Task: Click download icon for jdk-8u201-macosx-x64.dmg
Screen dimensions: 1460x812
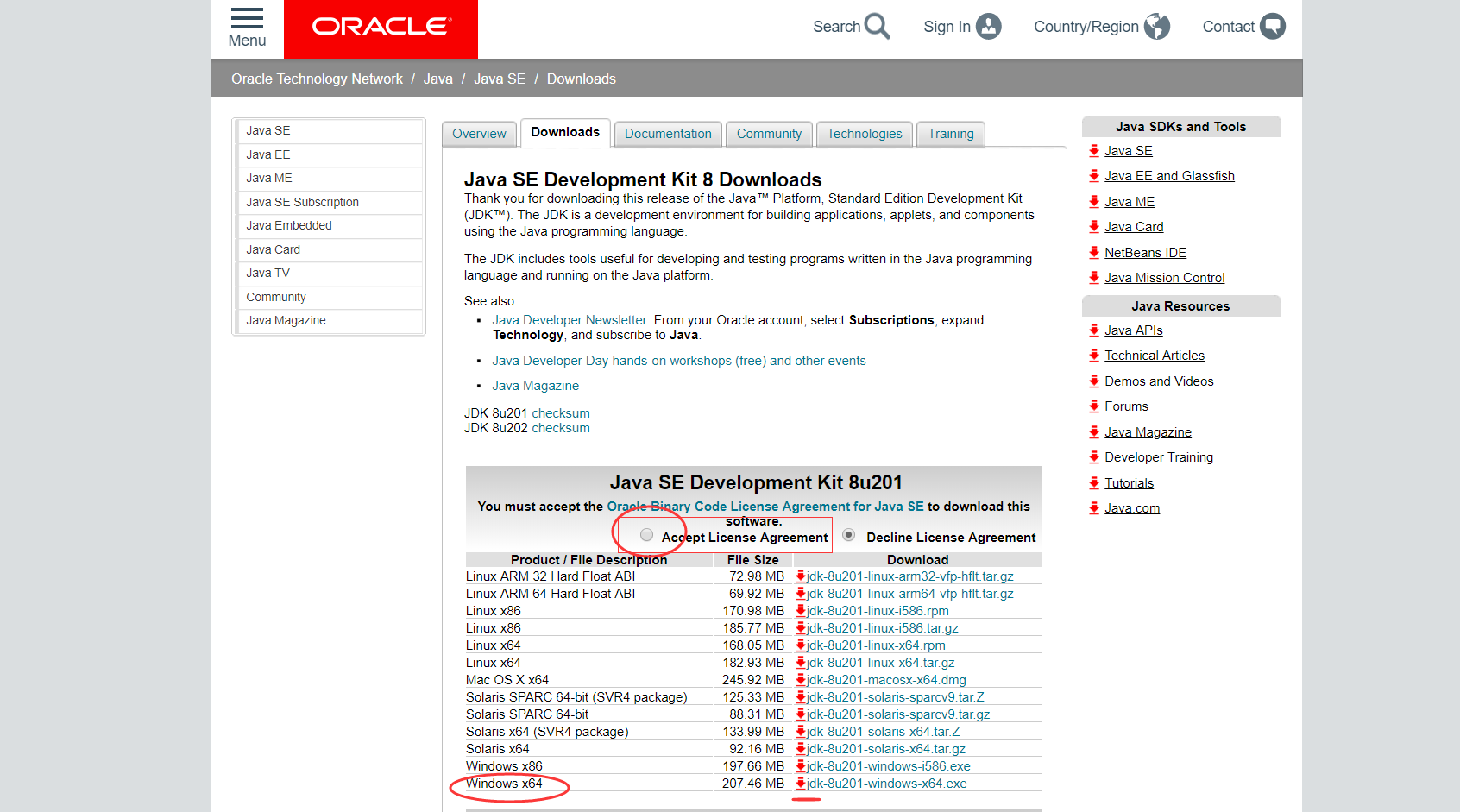Action: [801, 679]
